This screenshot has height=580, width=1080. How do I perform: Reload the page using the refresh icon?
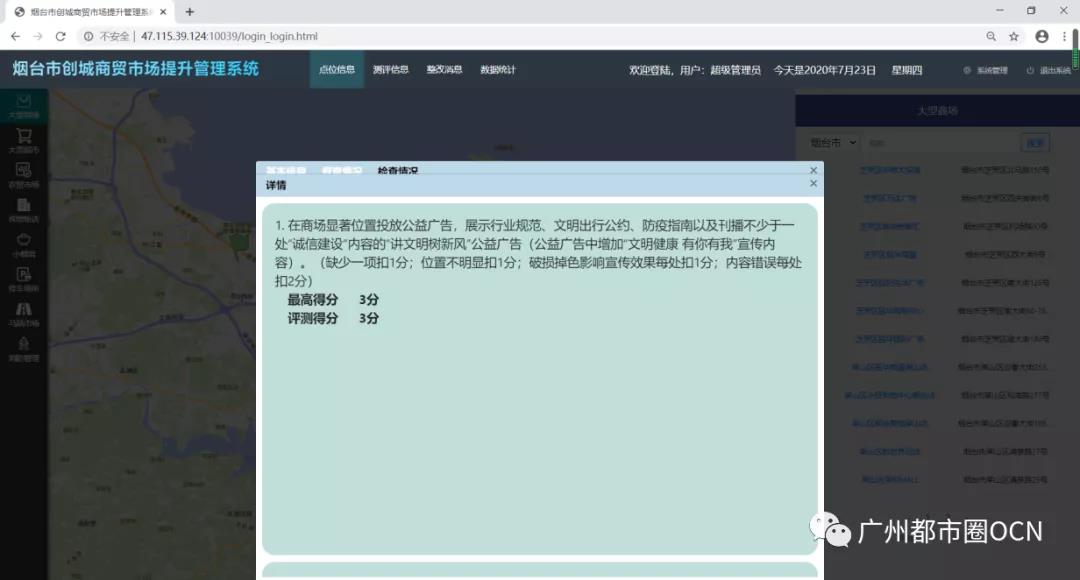click(x=60, y=36)
